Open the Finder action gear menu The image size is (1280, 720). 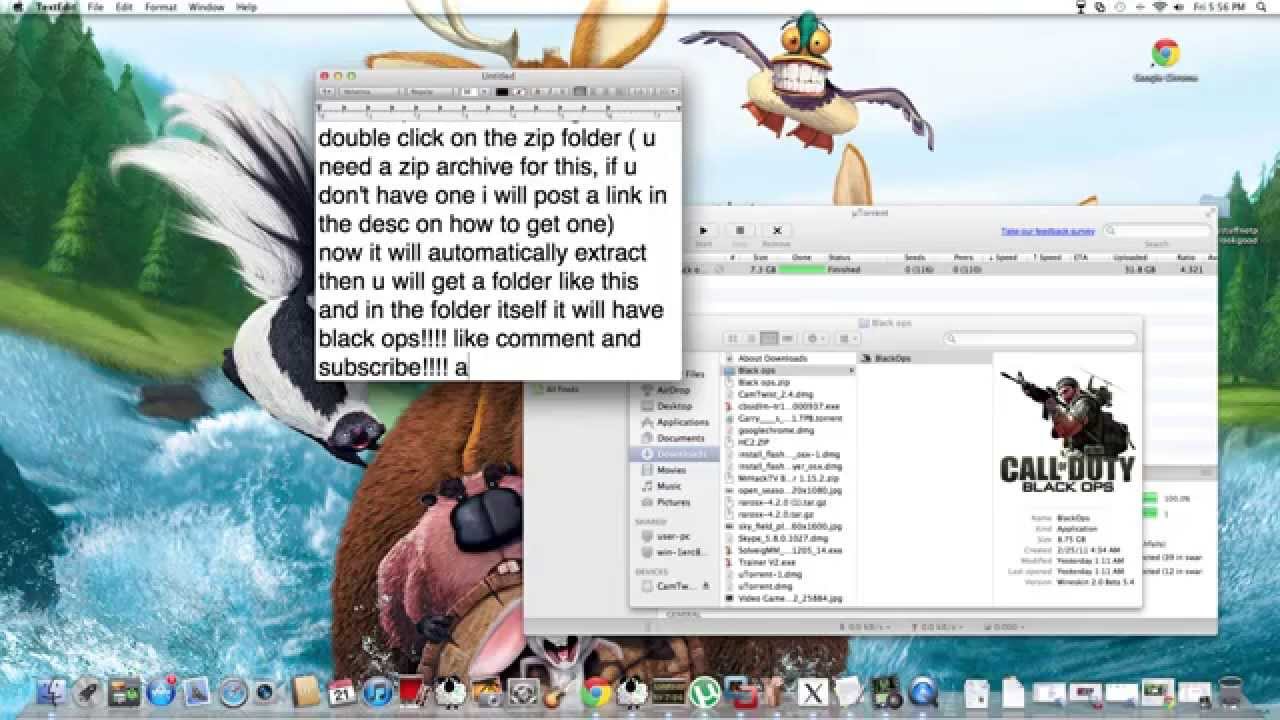[x=815, y=339]
